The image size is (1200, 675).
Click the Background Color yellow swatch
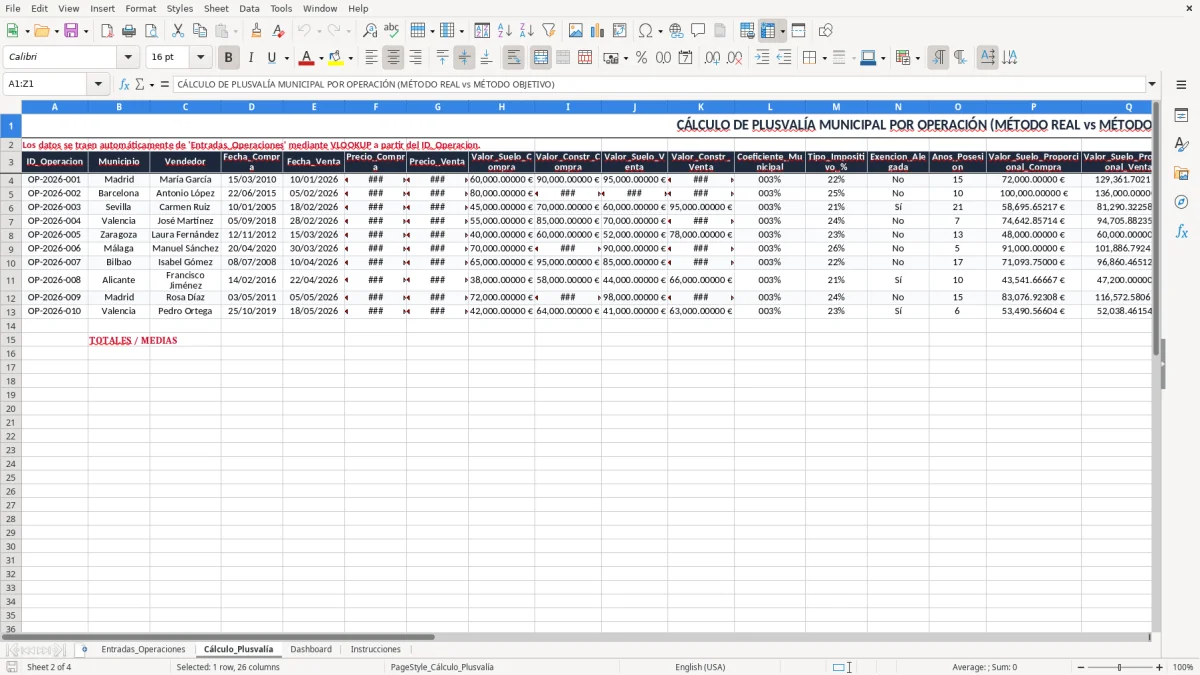(x=336, y=58)
